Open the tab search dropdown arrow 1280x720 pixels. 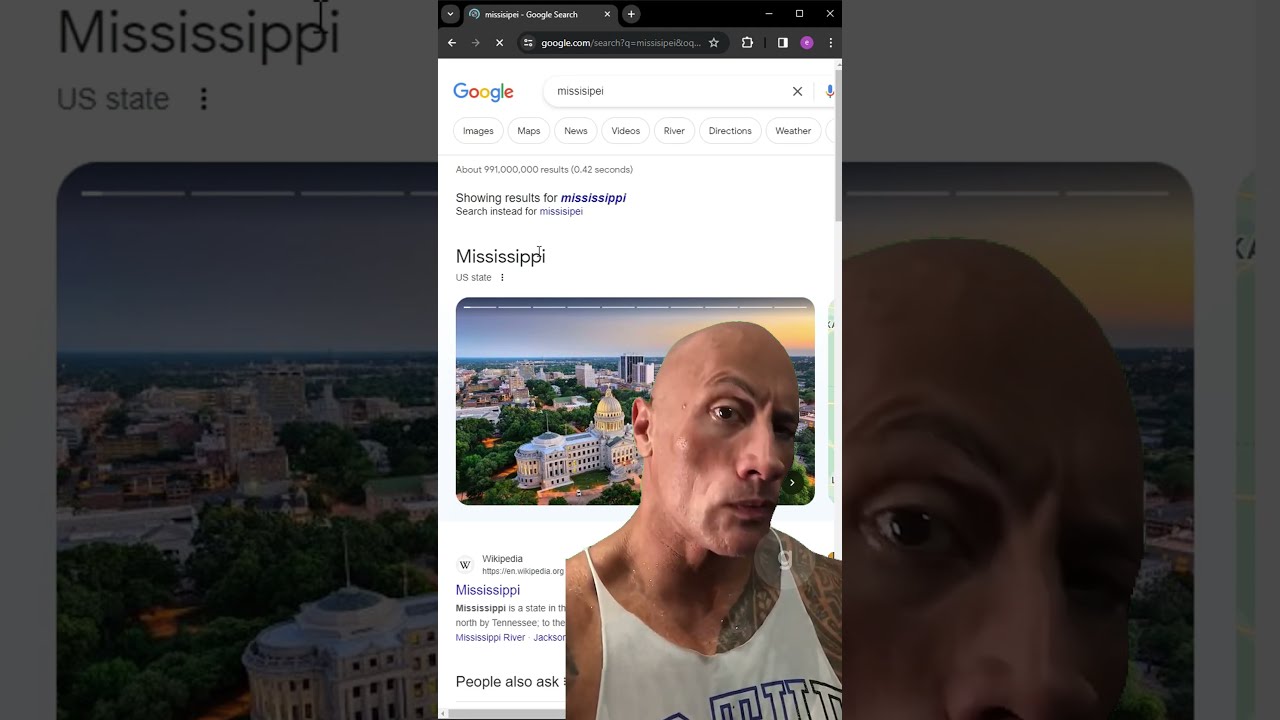(x=451, y=14)
